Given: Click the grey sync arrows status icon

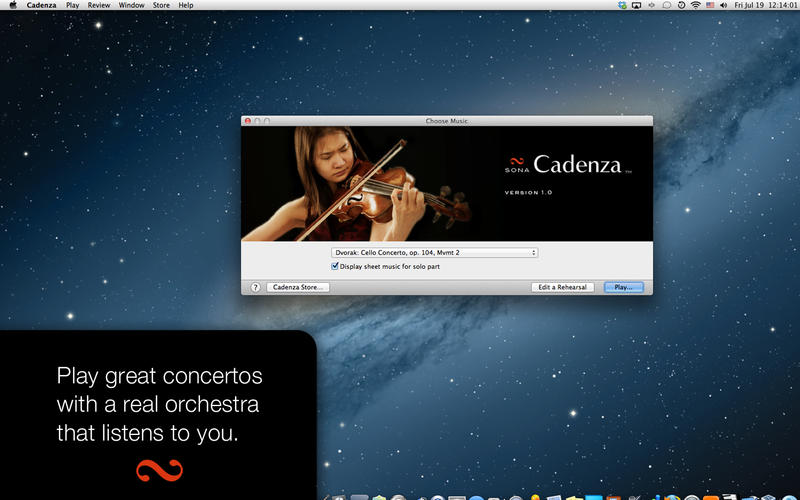Looking at the screenshot, I should [x=652, y=5].
